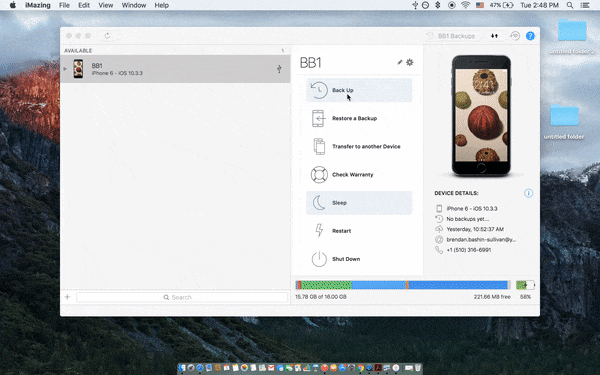Select Transfer to another Device
Image resolution: width=600 pixels, height=375 pixels.
(x=359, y=147)
